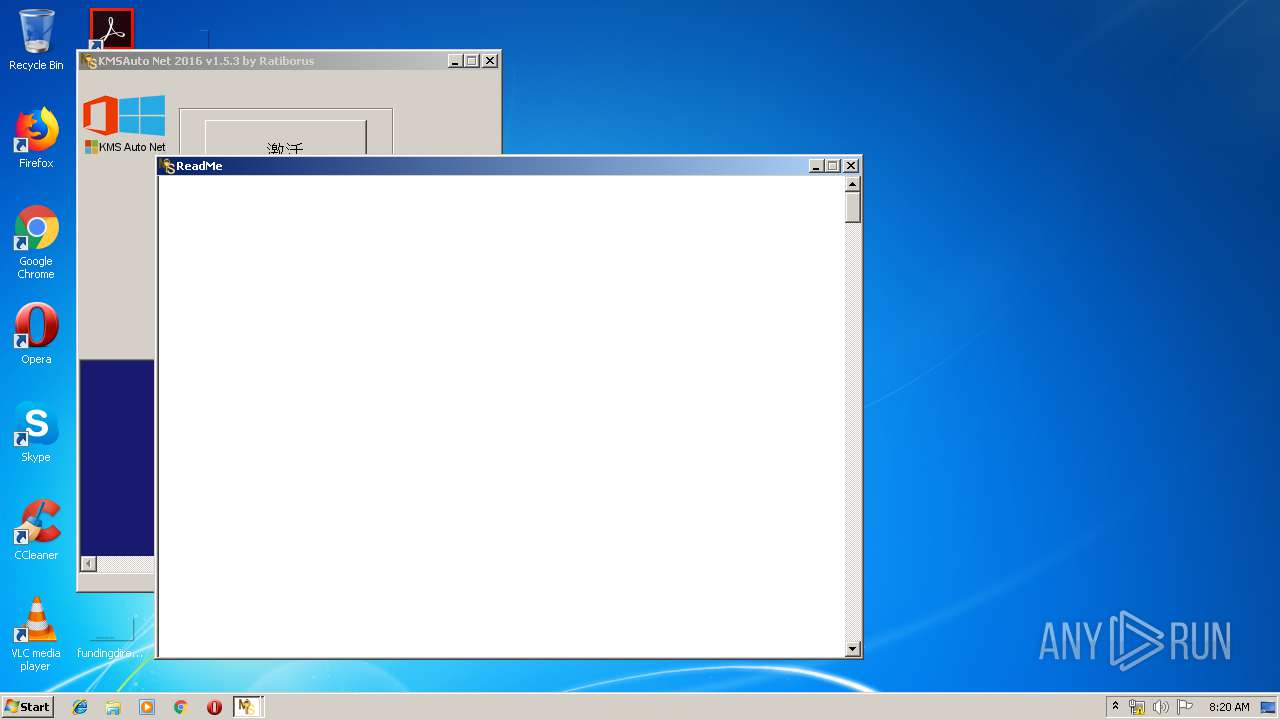Image resolution: width=1280 pixels, height=720 pixels.
Task: Click KMSAuto Net 2016 v1.5.3 title text
Action: [206, 61]
